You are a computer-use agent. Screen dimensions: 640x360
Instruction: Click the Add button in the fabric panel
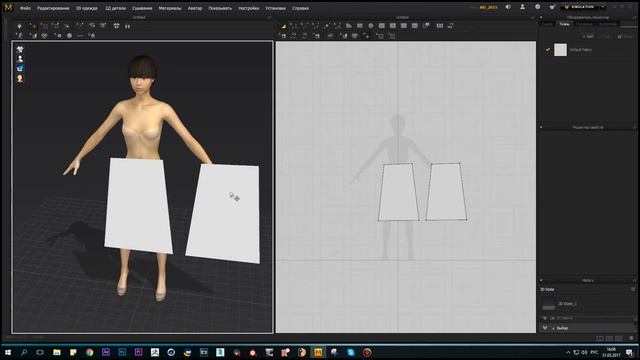588,37
